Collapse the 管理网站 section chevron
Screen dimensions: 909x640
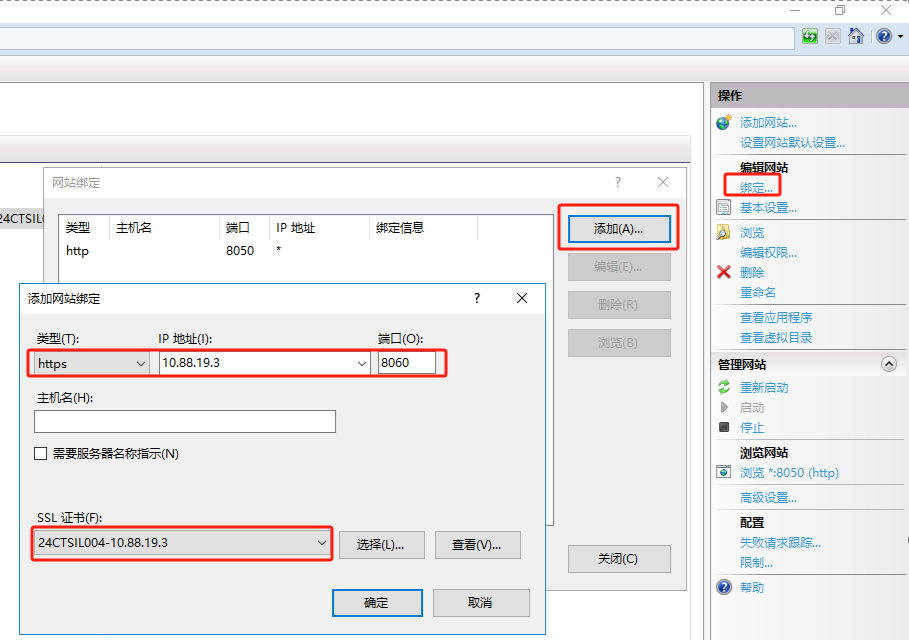(888, 364)
